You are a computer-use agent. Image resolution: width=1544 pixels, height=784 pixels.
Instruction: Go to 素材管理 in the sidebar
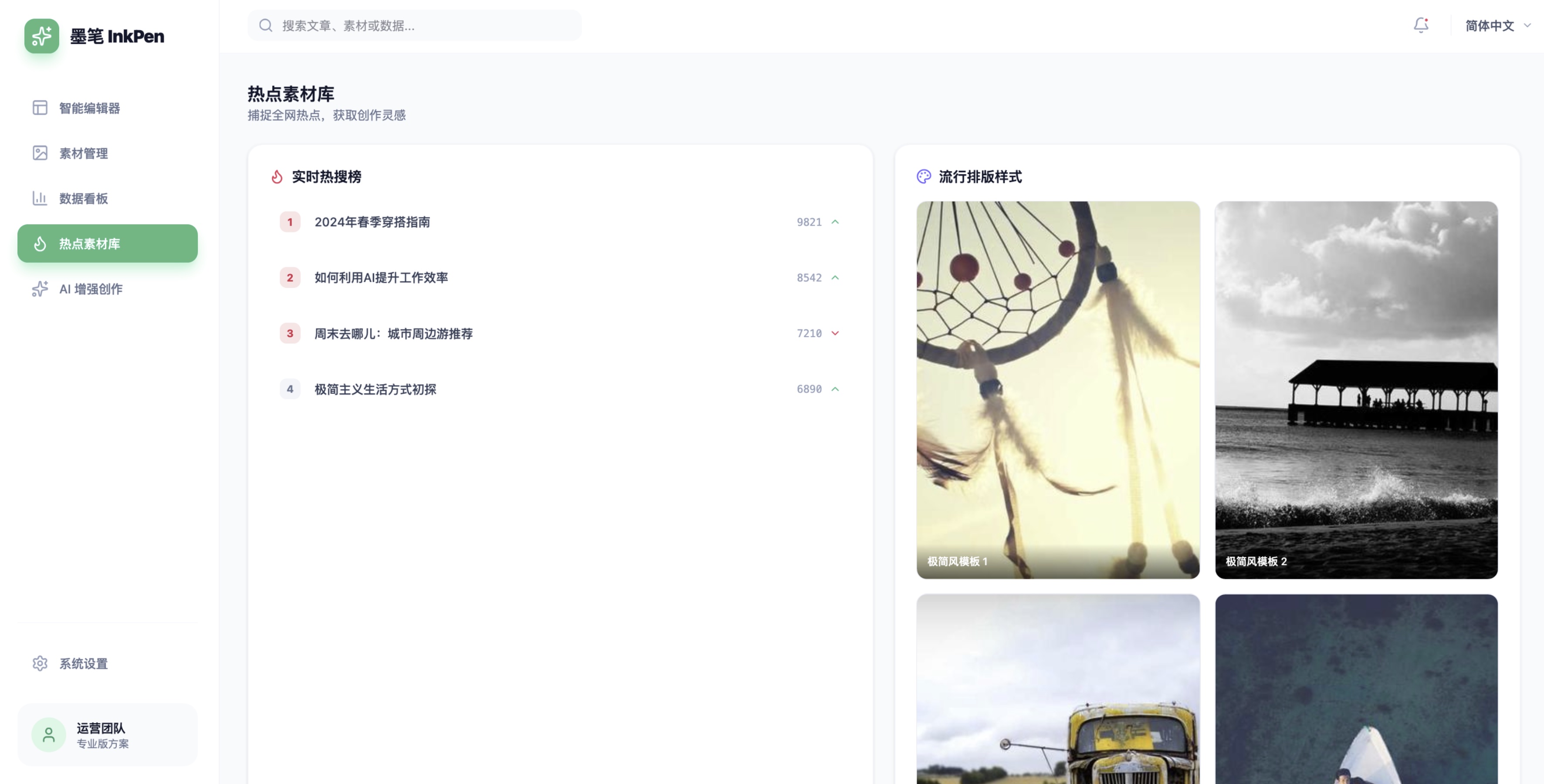83,153
